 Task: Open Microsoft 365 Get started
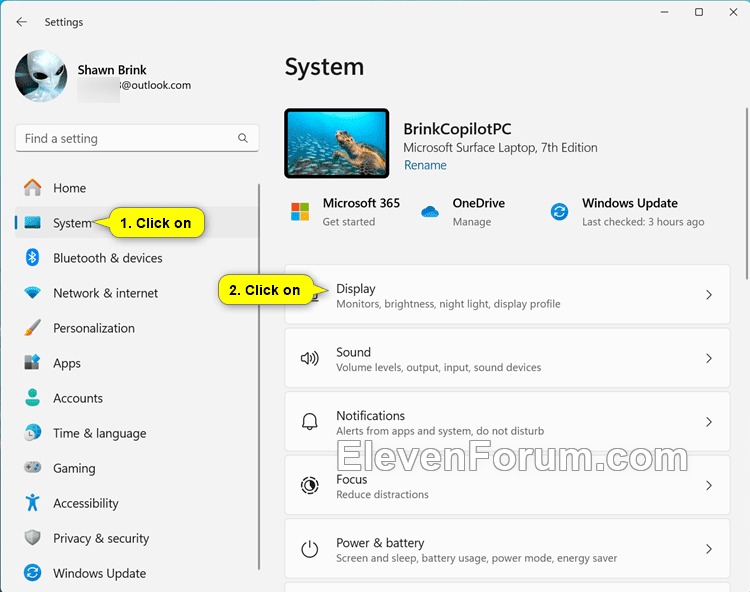click(349, 222)
